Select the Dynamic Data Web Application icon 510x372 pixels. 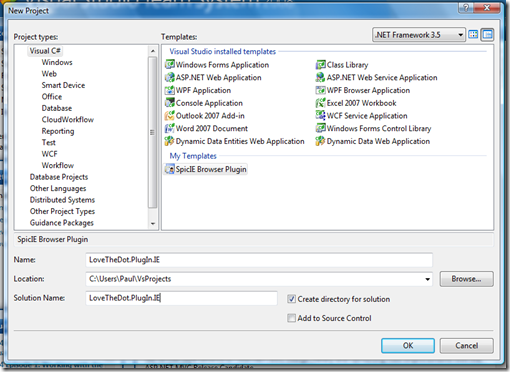[x=321, y=141]
